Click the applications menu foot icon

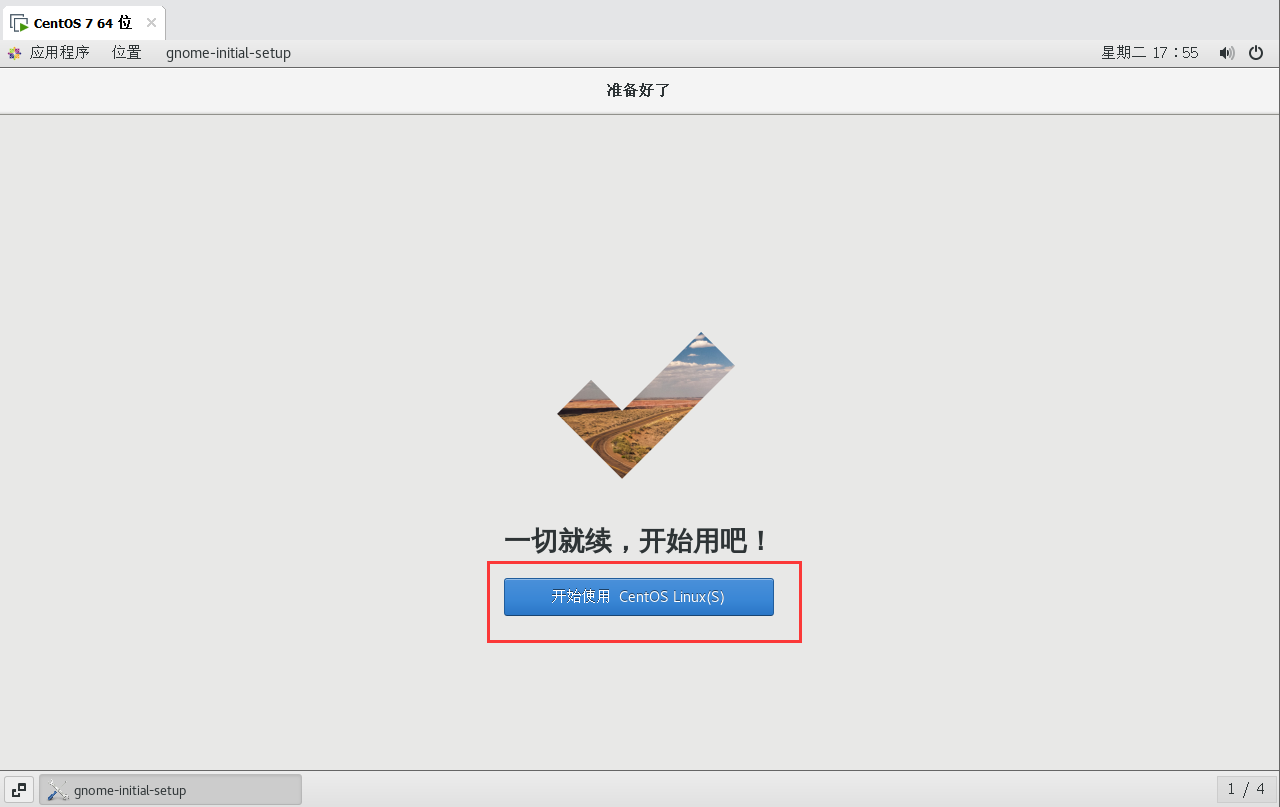pyautogui.click(x=14, y=53)
